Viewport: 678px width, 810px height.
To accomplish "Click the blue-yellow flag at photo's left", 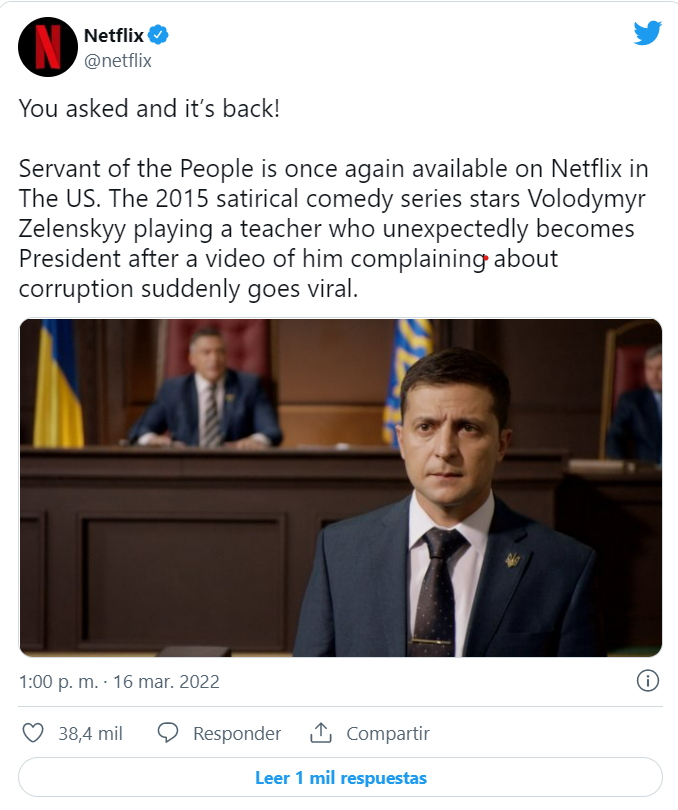I will [x=58, y=385].
